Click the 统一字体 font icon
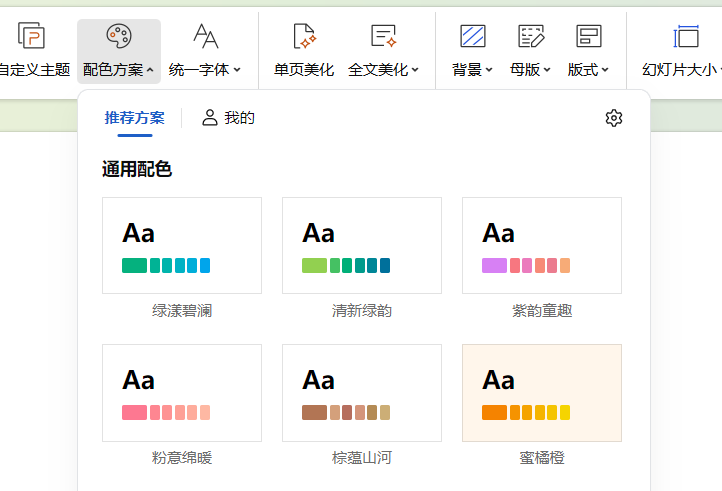 [x=205, y=37]
